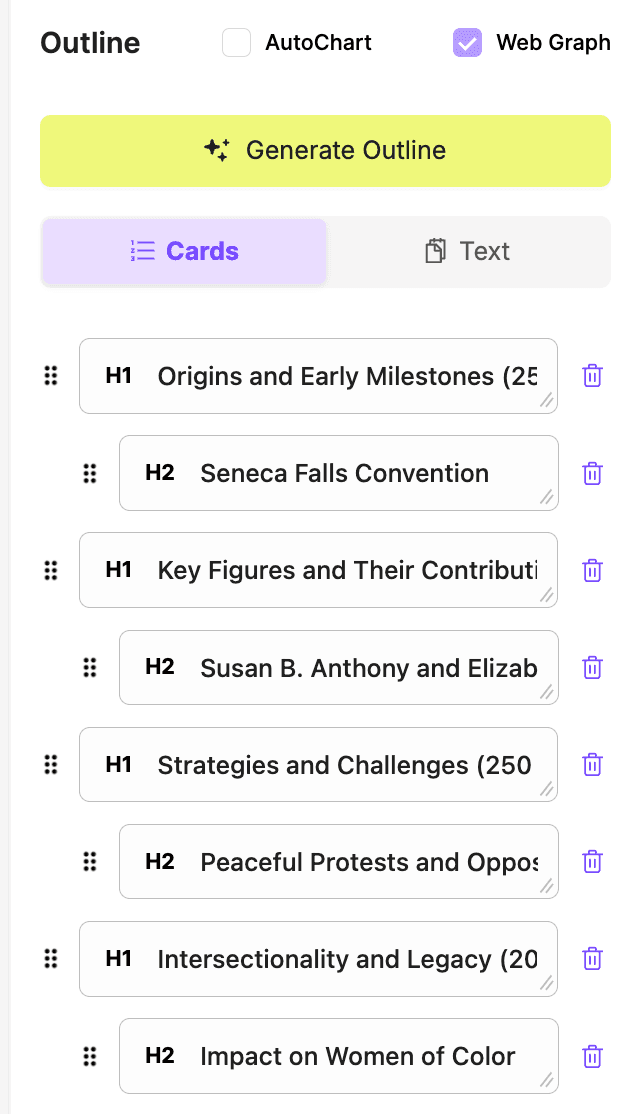Click the Impact on Women of Color field
Viewport: 636px width, 1114px height.
(x=357, y=1056)
